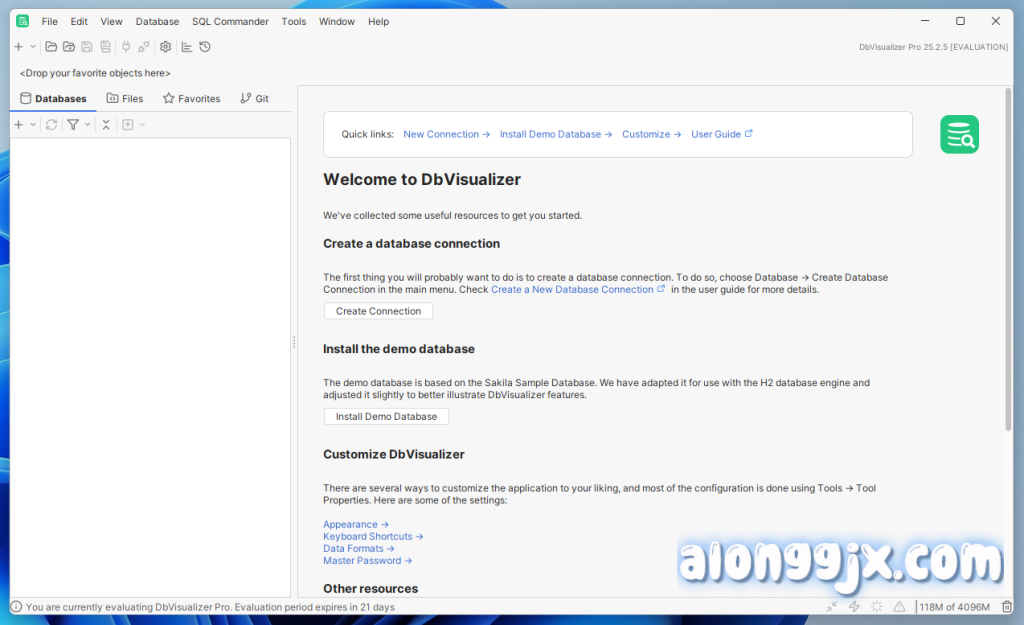Open the SQL Commander menu
Viewport: 1024px width, 625px height.
pos(230,21)
